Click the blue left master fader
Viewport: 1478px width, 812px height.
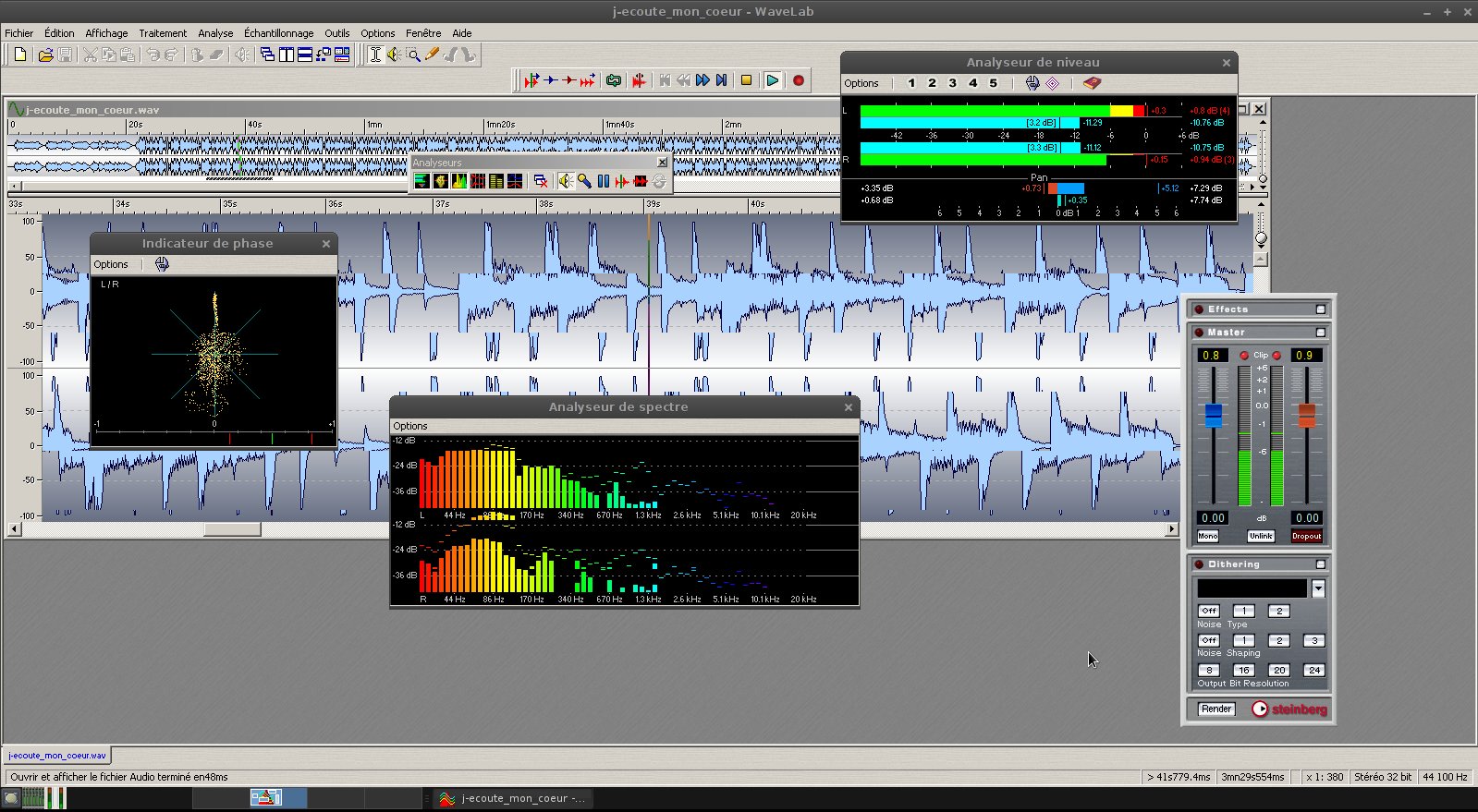click(1213, 415)
